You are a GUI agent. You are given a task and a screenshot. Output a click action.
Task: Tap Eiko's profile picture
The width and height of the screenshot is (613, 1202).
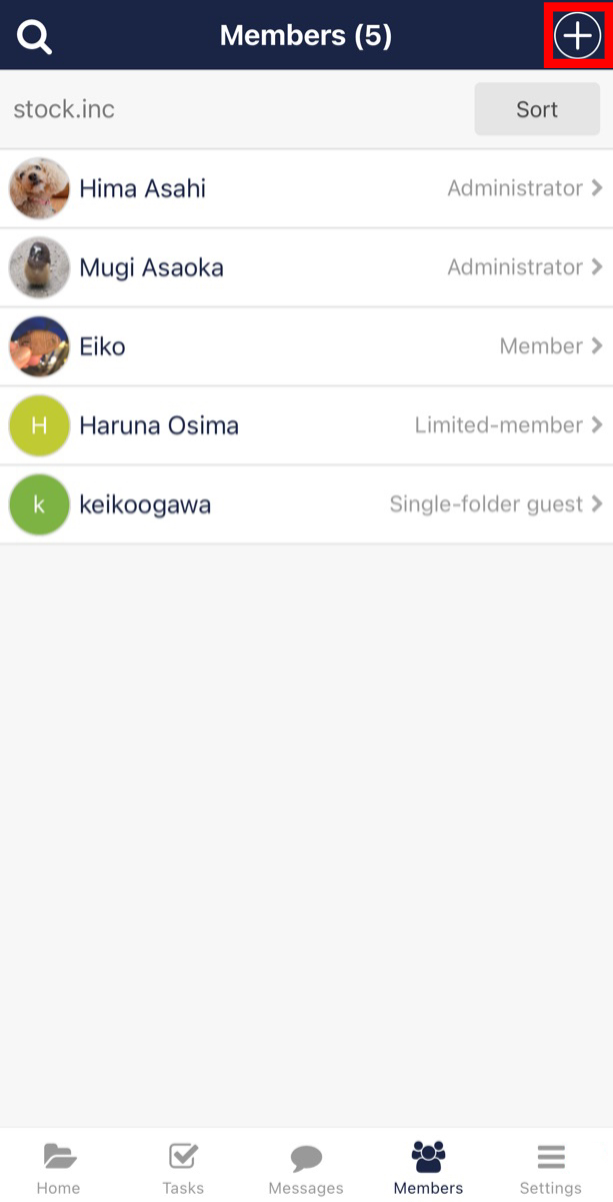click(38, 346)
